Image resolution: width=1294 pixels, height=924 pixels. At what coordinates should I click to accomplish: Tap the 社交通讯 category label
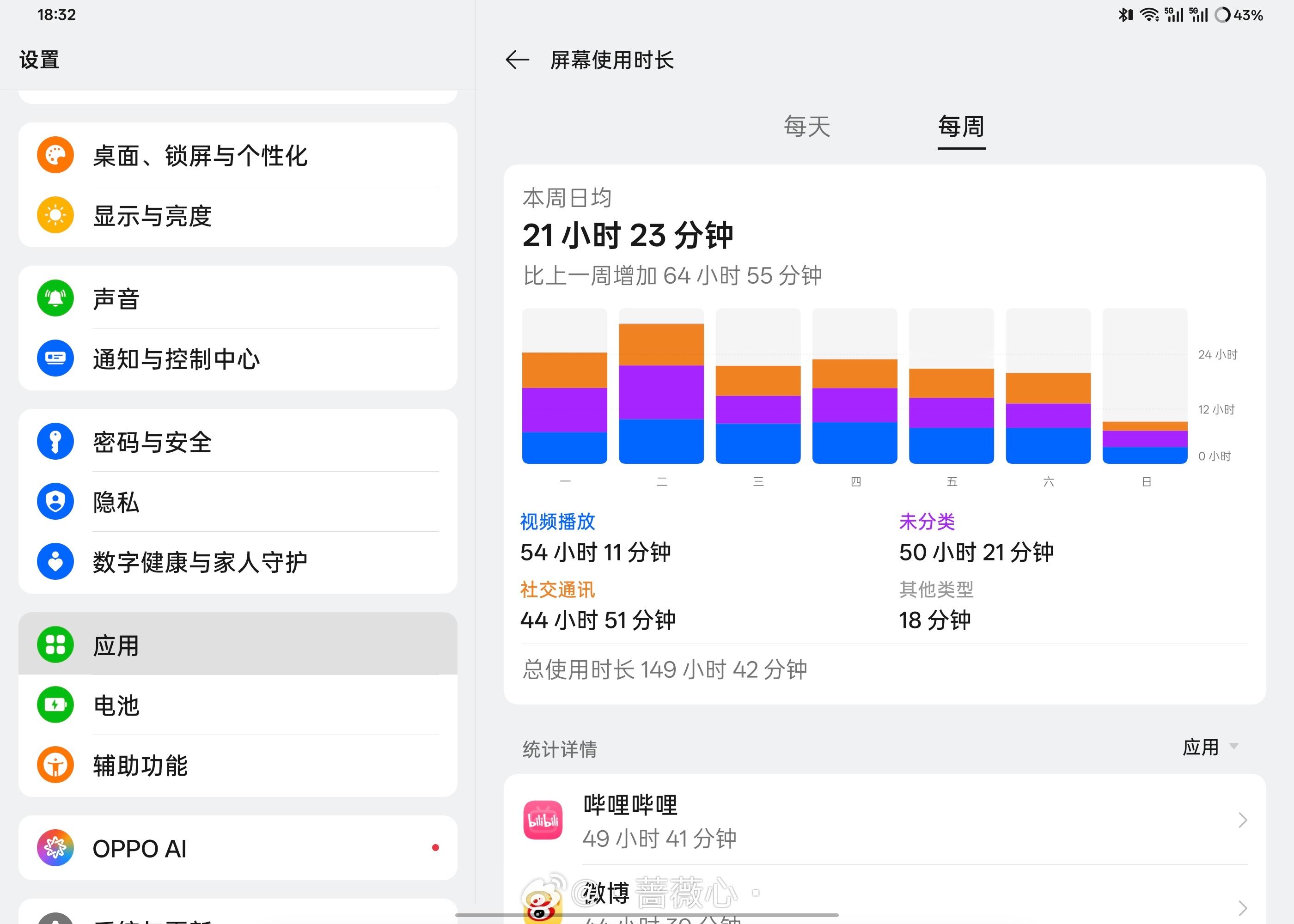(x=558, y=590)
